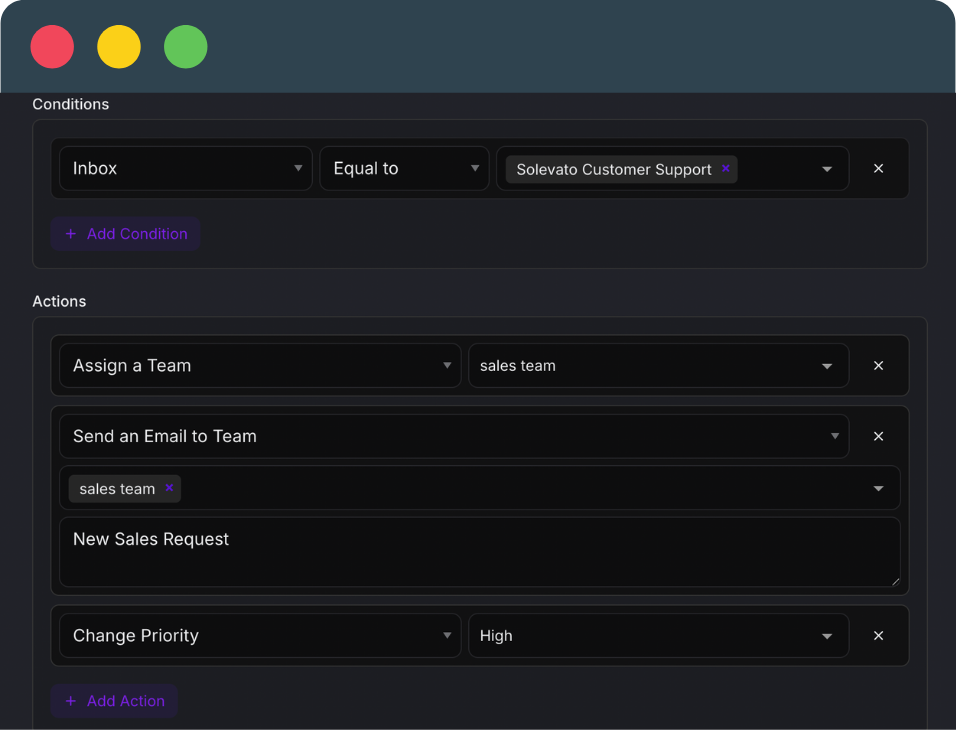Open the Change Priority action dropdown

(x=260, y=636)
